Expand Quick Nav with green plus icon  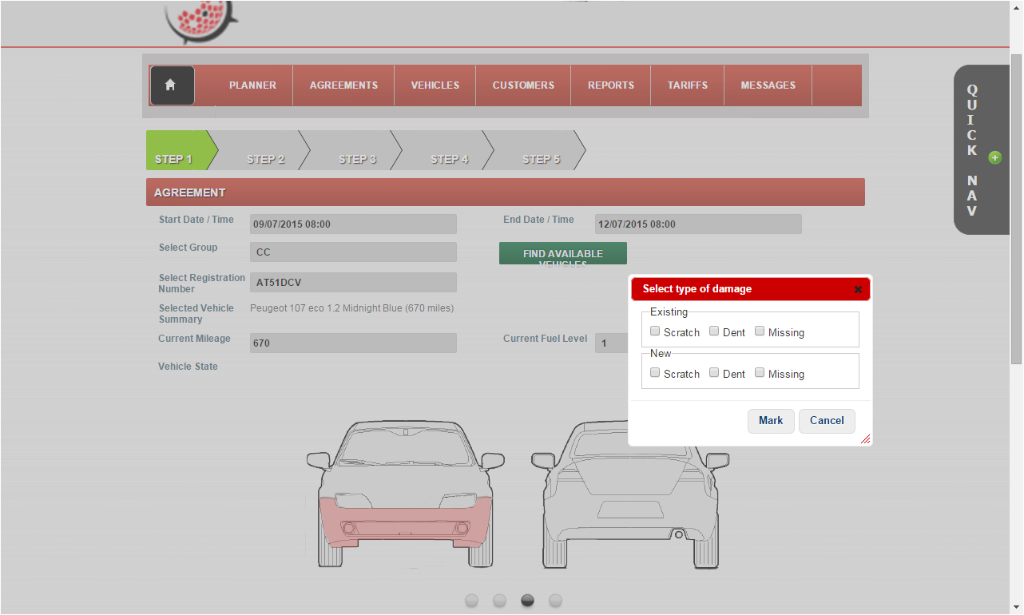994,157
